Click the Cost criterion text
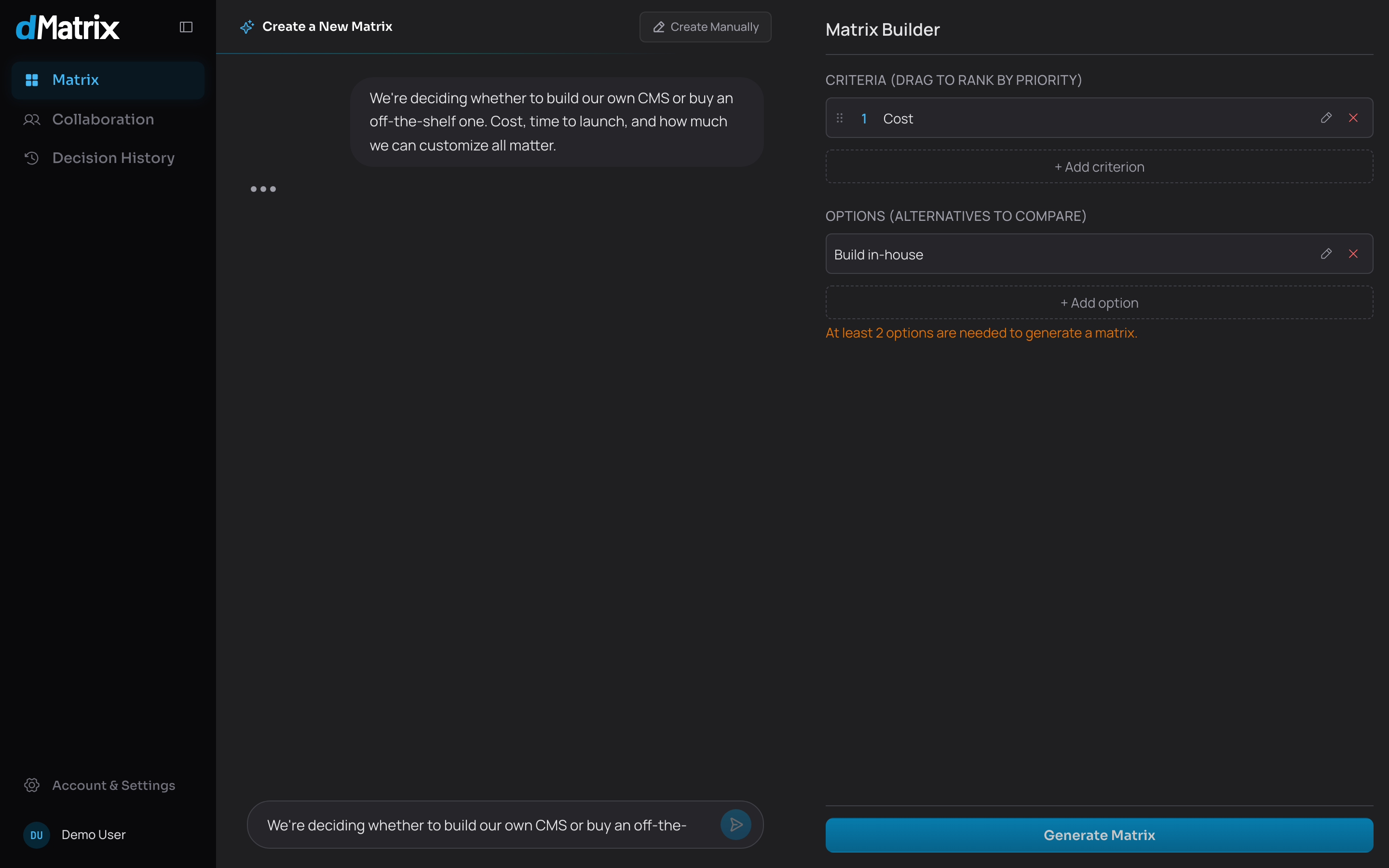Screen dimensions: 1389x868 point(898,119)
